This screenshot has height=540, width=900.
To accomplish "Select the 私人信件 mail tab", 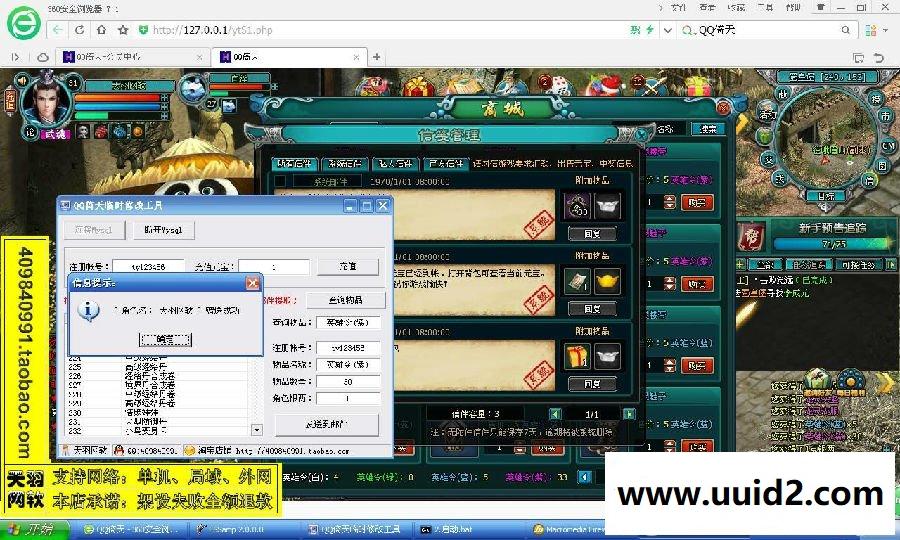I will pos(395,164).
